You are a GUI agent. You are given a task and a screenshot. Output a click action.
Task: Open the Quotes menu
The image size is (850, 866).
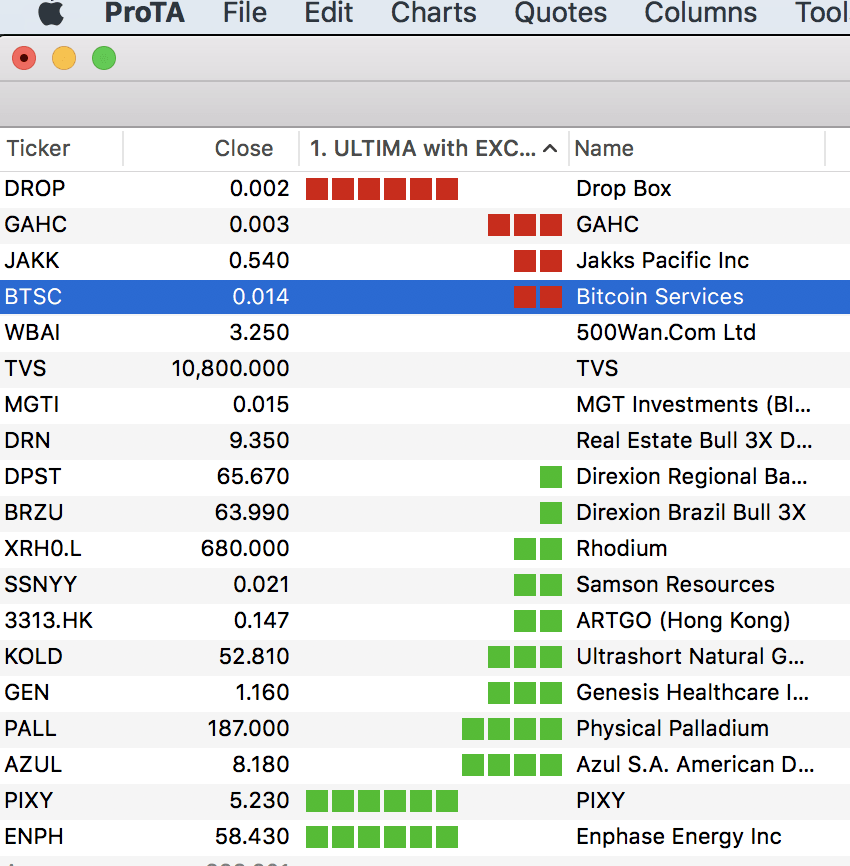(560, 13)
